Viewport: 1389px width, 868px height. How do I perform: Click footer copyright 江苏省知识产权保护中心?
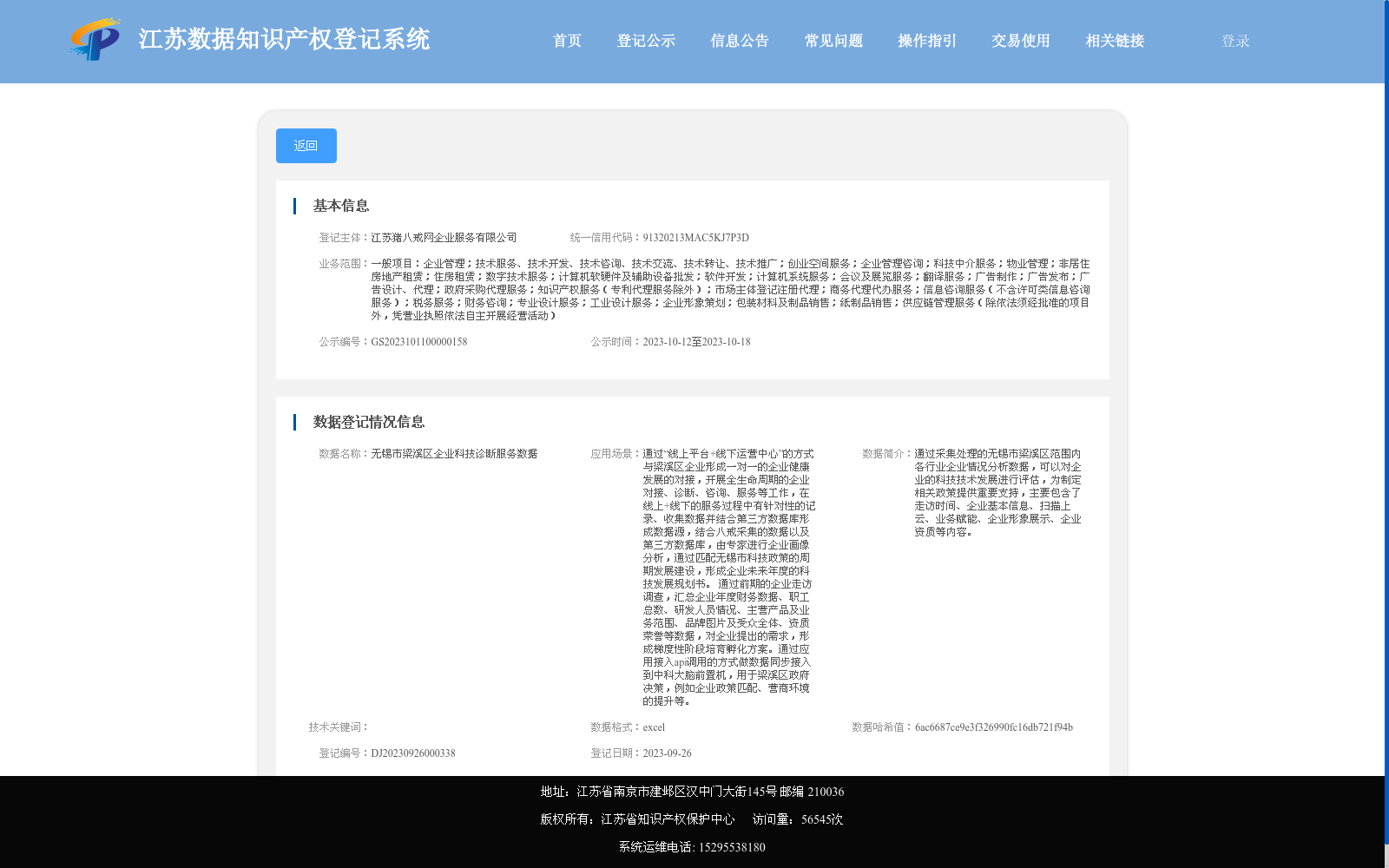(x=668, y=819)
